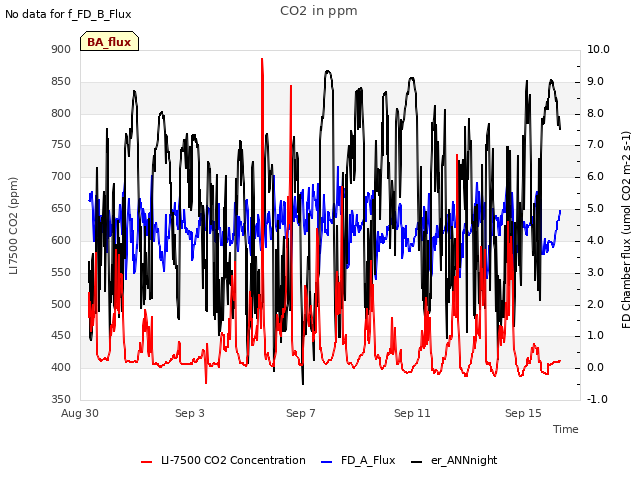Click the 'FD Chamber flux' right axis title

click(626, 230)
